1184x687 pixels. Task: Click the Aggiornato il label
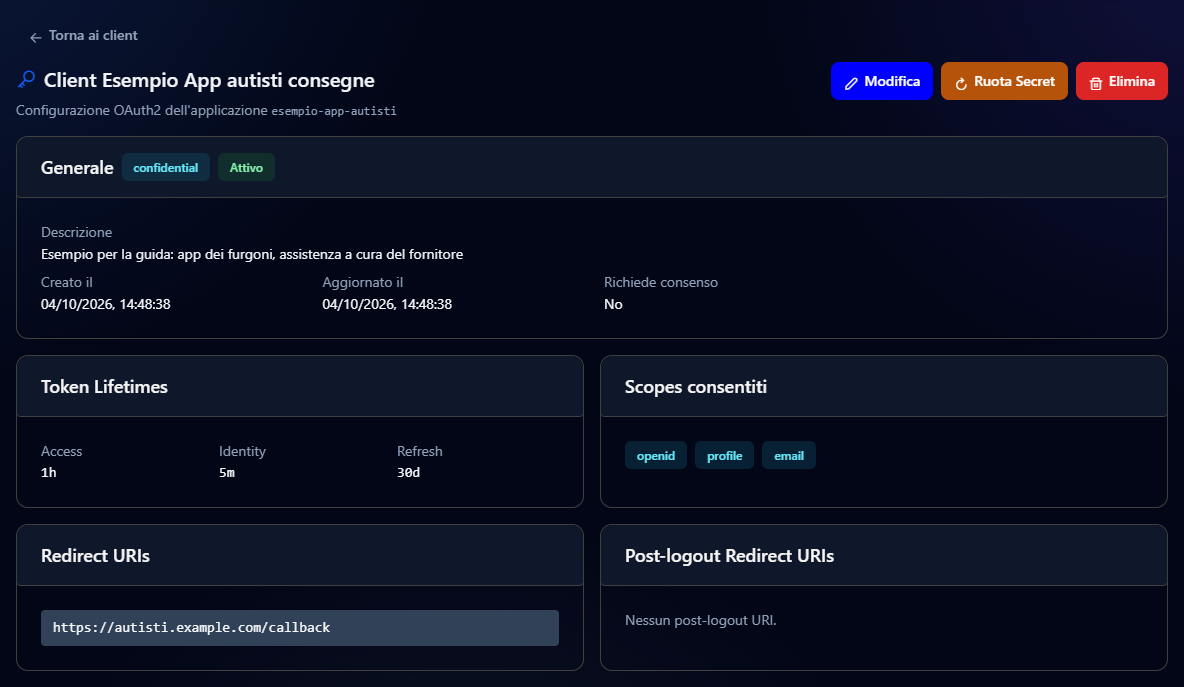coord(362,282)
